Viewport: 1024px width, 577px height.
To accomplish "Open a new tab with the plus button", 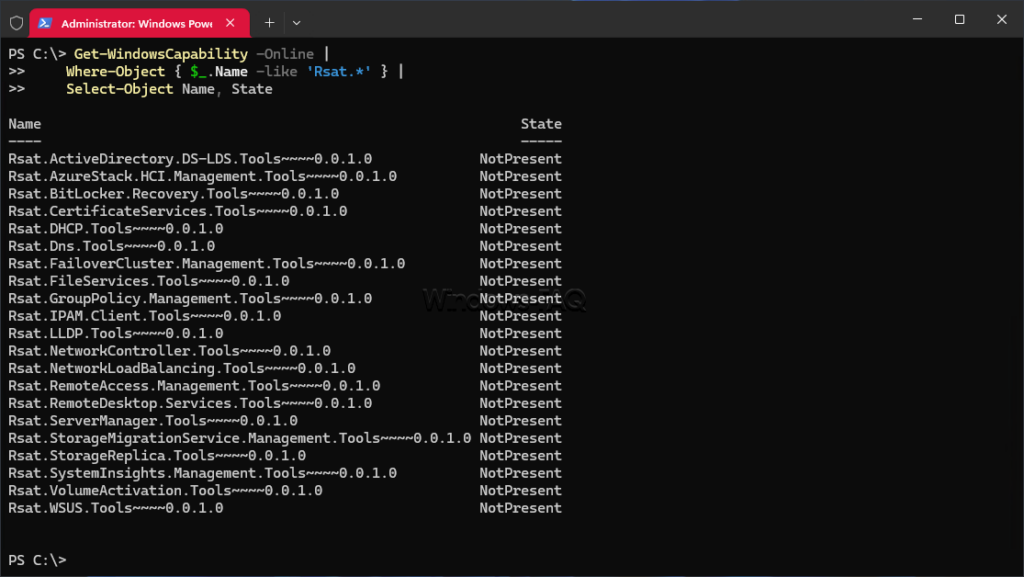I will pos(269,23).
